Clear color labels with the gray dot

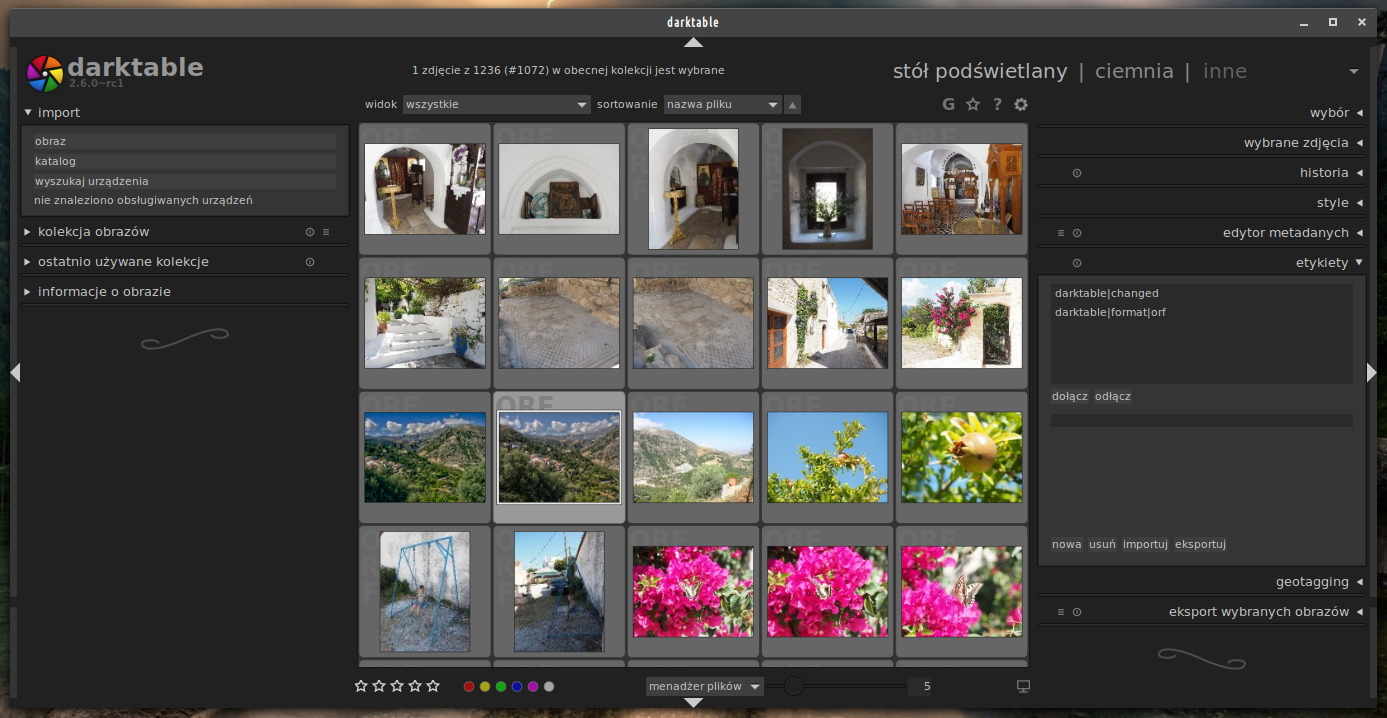click(x=549, y=687)
